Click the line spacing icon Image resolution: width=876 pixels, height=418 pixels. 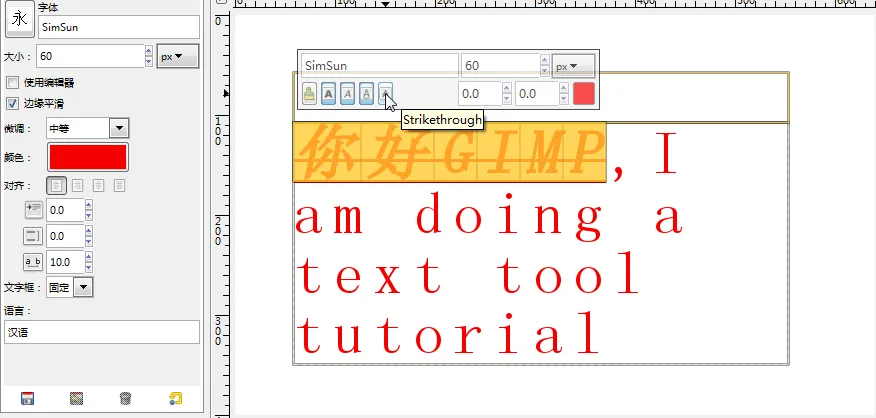(34, 236)
